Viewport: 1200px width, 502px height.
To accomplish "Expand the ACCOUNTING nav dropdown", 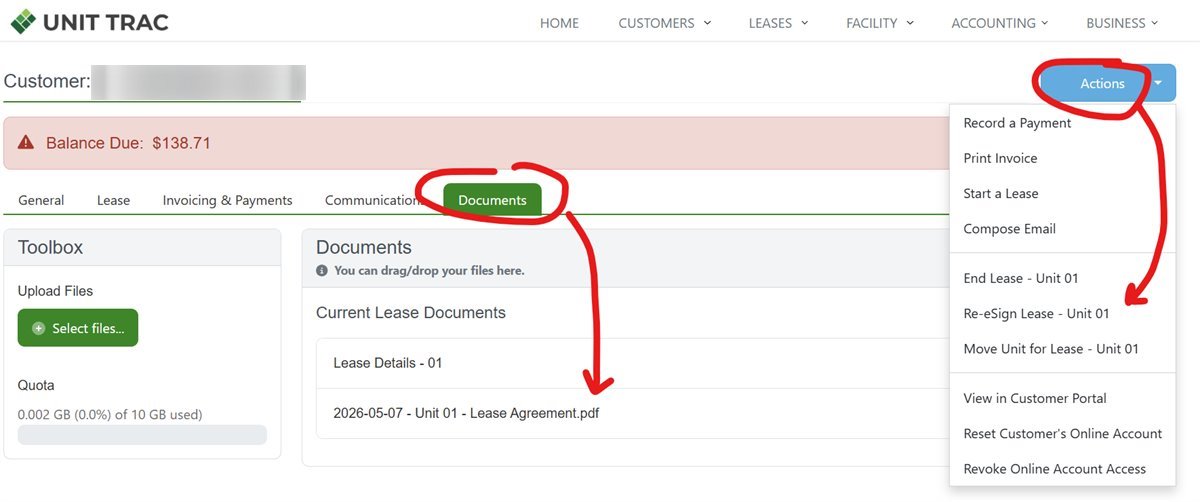I will click(x=1000, y=23).
